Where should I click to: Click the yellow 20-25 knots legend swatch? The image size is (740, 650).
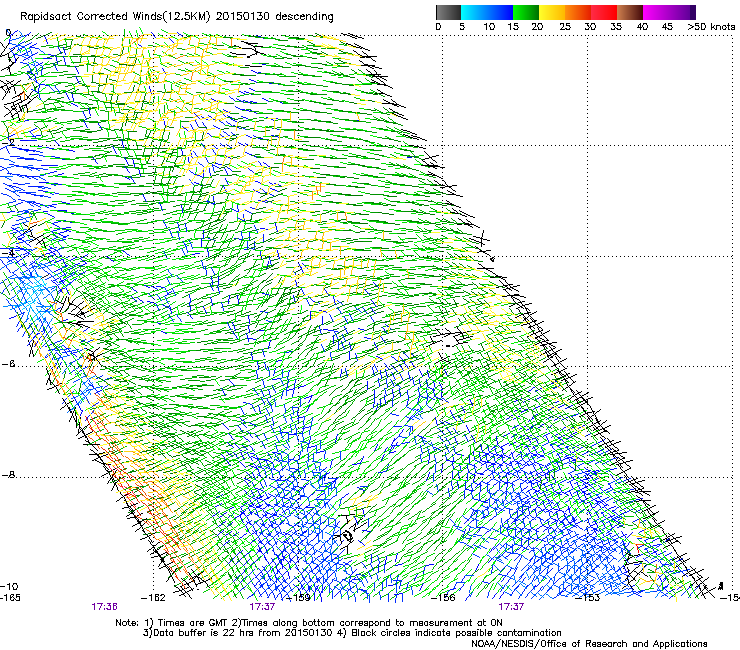click(552, 12)
